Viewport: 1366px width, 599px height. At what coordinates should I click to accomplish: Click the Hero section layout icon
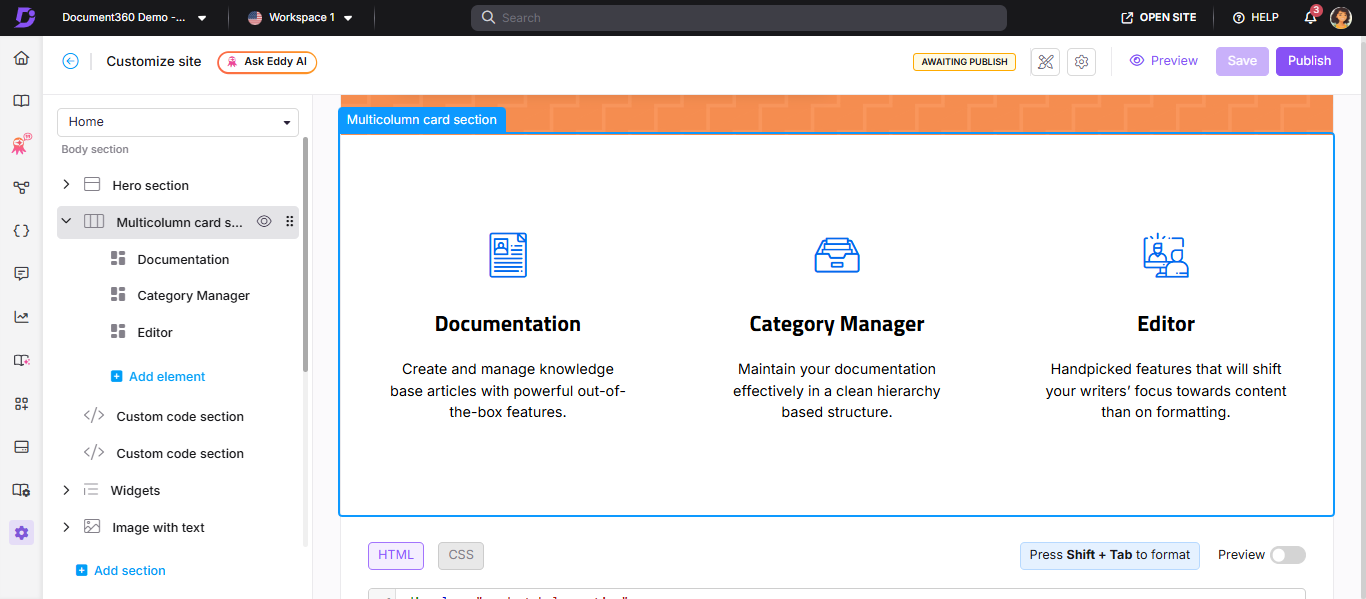(x=92, y=185)
